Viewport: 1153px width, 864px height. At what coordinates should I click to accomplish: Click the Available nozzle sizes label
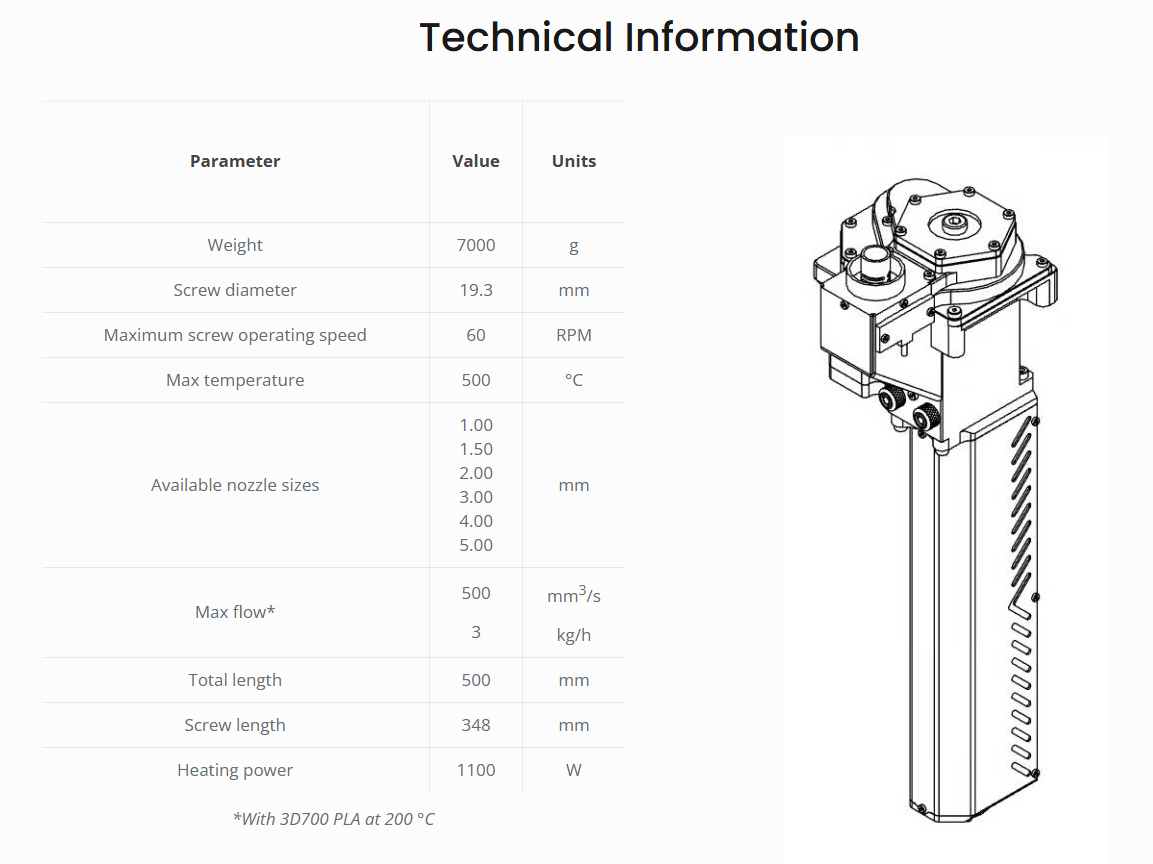click(x=235, y=485)
